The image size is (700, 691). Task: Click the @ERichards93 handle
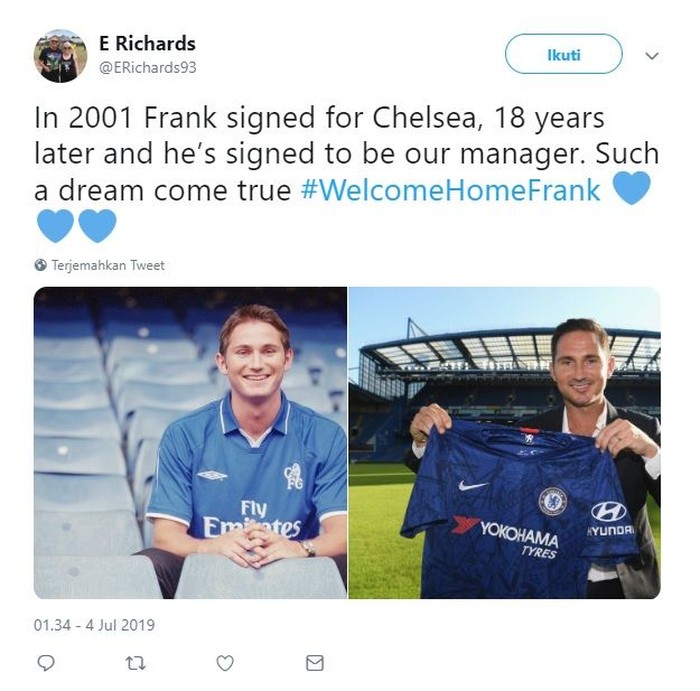[x=147, y=67]
